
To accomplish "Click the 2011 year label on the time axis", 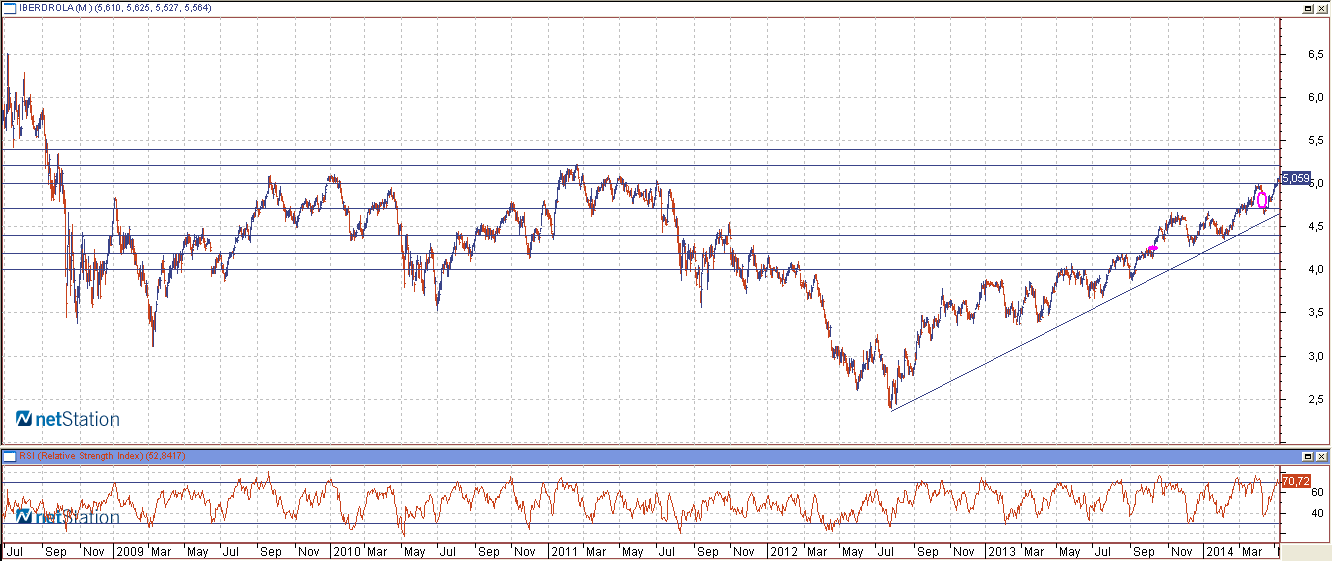I will coord(563,551).
